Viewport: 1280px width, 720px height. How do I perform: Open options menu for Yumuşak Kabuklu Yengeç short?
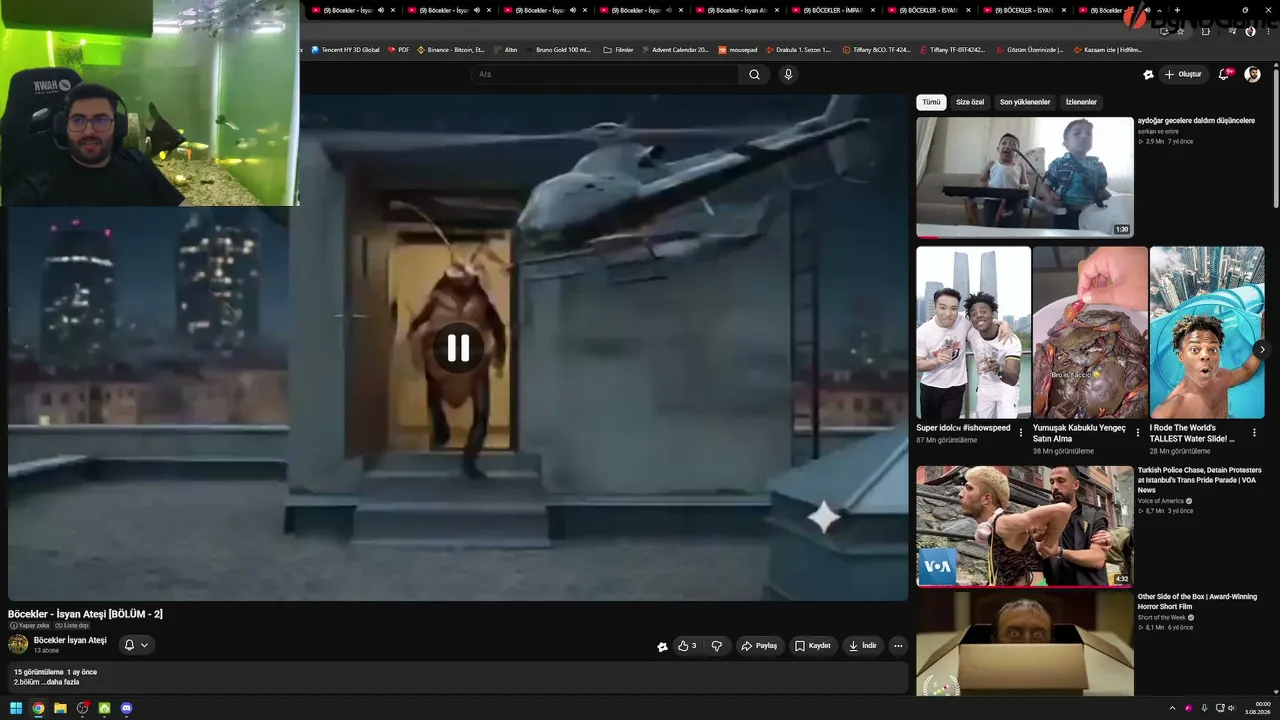click(x=1137, y=433)
